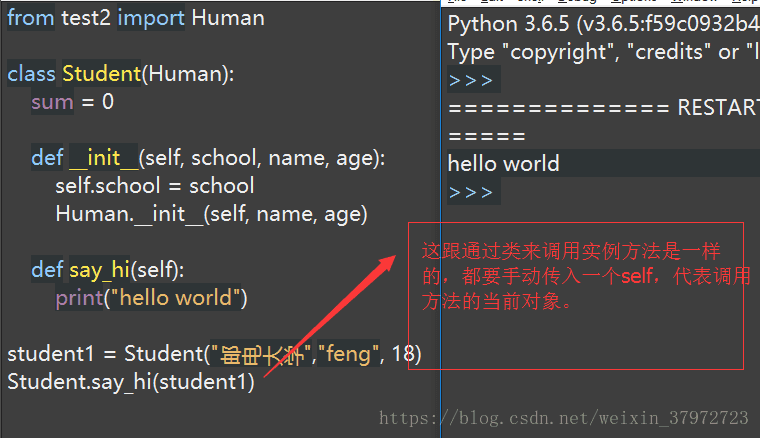Click the 'self.school = school' line
The height and width of the screenshot is (438, 760).
pyautogui.click(x=155, y=186)
